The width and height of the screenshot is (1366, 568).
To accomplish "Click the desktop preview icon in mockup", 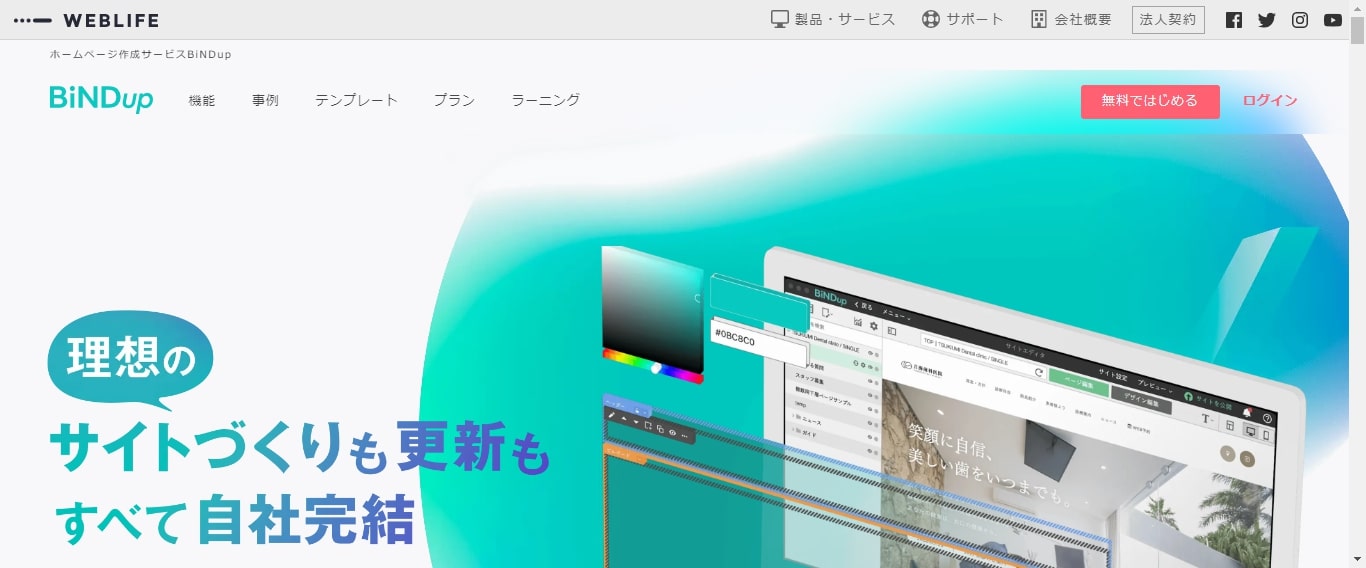I will tap(1250, 430).
